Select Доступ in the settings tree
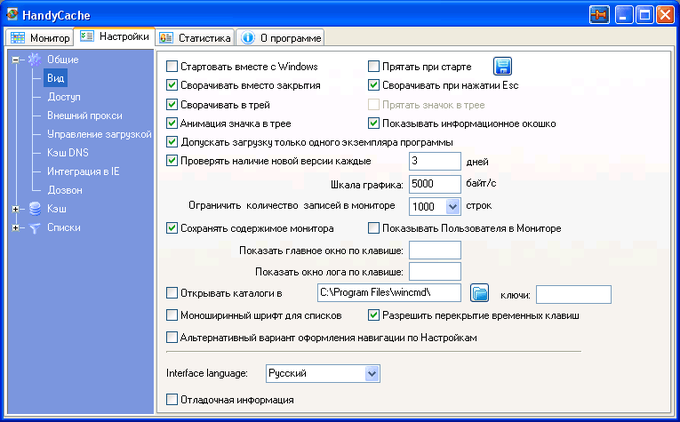The height and width of the screenshot is (422, 680). coord(64,97)
